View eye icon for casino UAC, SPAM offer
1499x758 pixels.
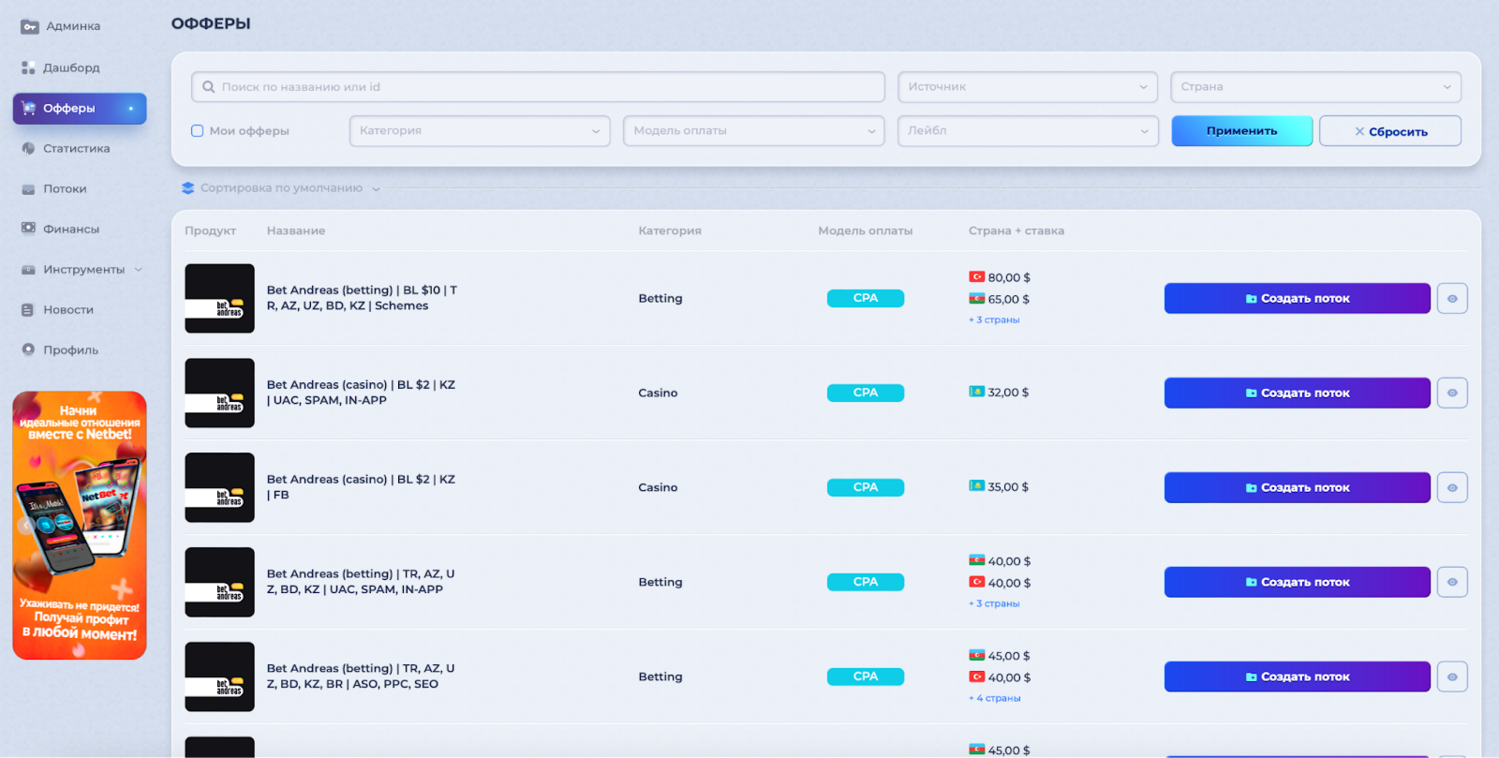(1452, 393)
